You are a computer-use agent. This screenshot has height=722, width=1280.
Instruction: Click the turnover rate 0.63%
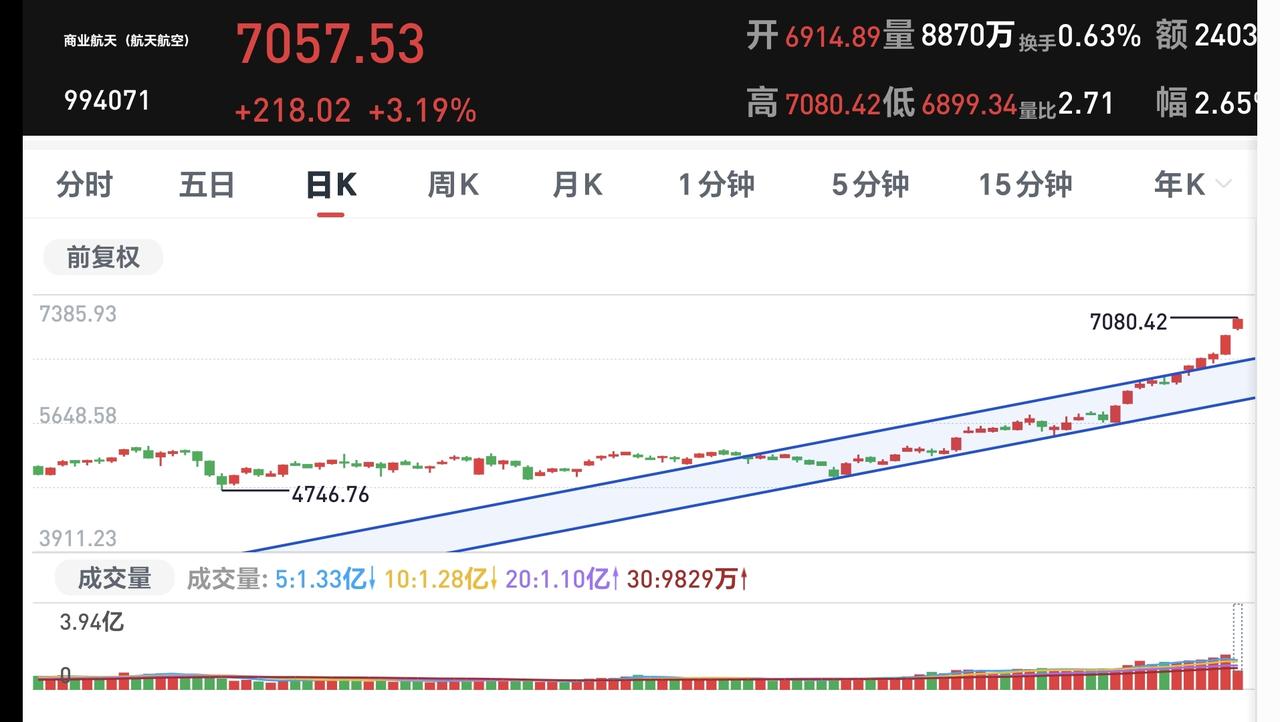tap(1099, 36)
